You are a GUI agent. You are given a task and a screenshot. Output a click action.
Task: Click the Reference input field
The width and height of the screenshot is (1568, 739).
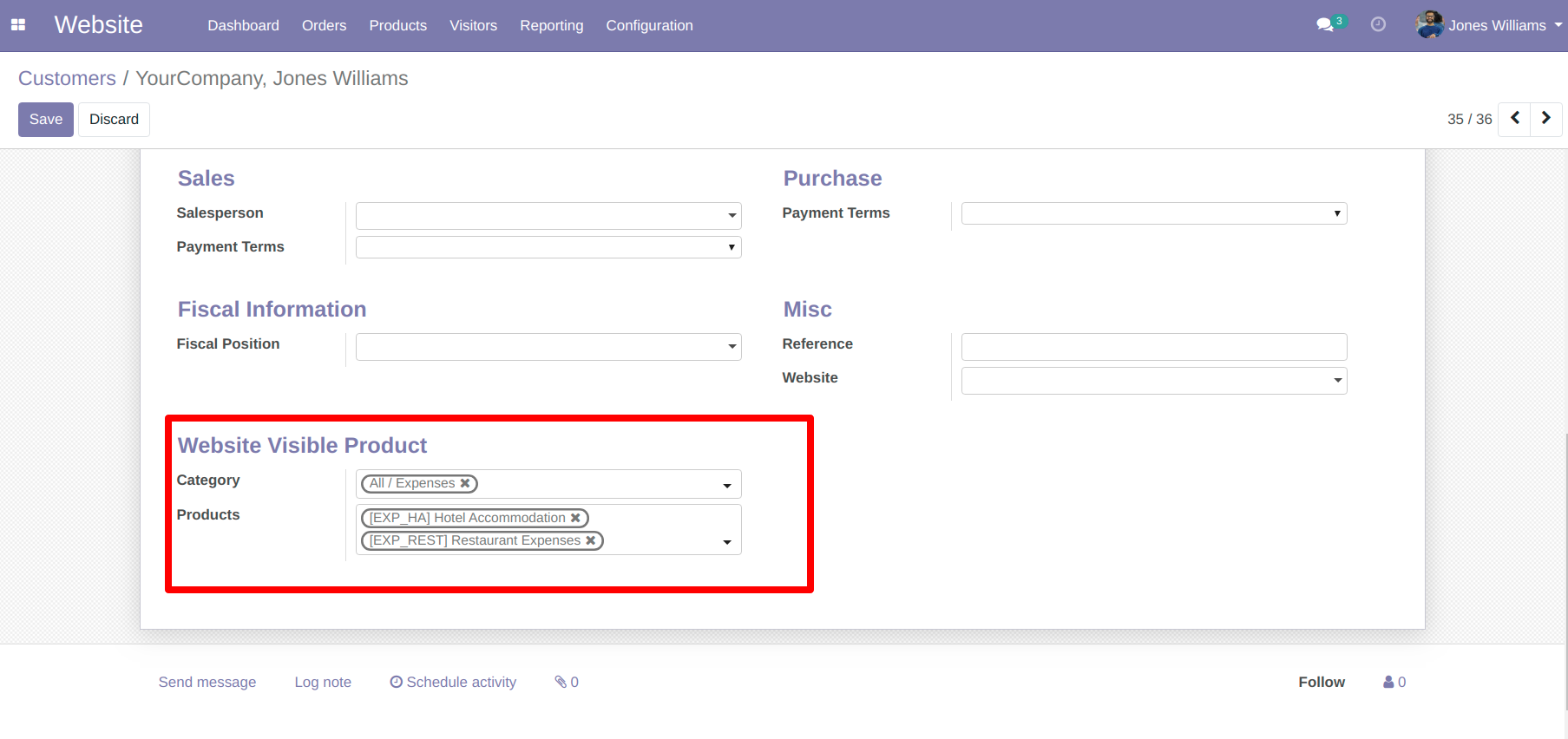point(1154,347)
